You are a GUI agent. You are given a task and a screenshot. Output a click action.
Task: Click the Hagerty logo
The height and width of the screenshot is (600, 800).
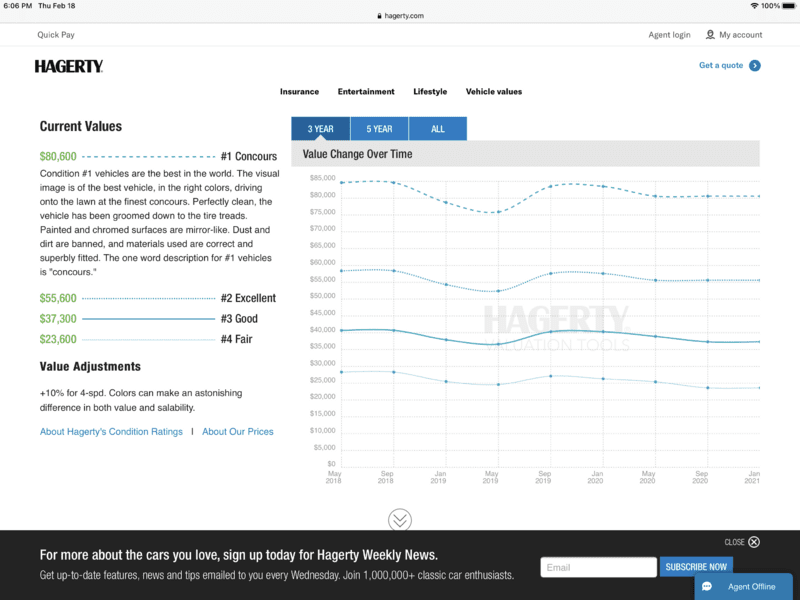pyautogui.click(x=69, y=66)
